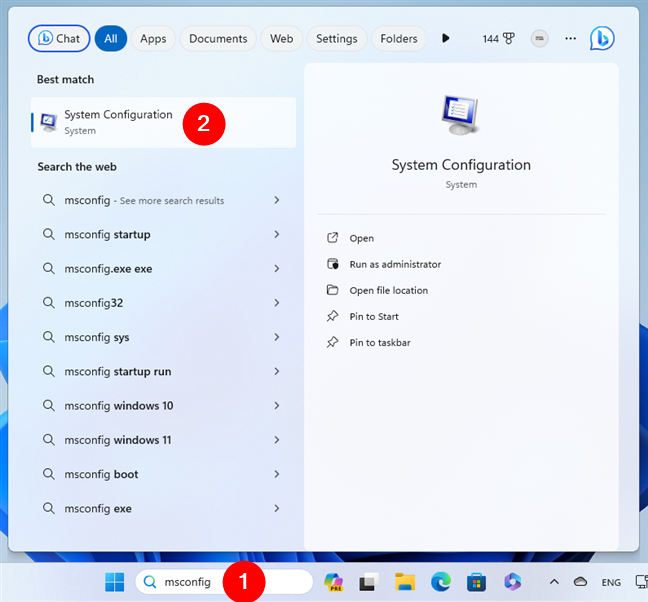Click the Windows Start button
Screen dimensions: 648x602
[116, 581]
